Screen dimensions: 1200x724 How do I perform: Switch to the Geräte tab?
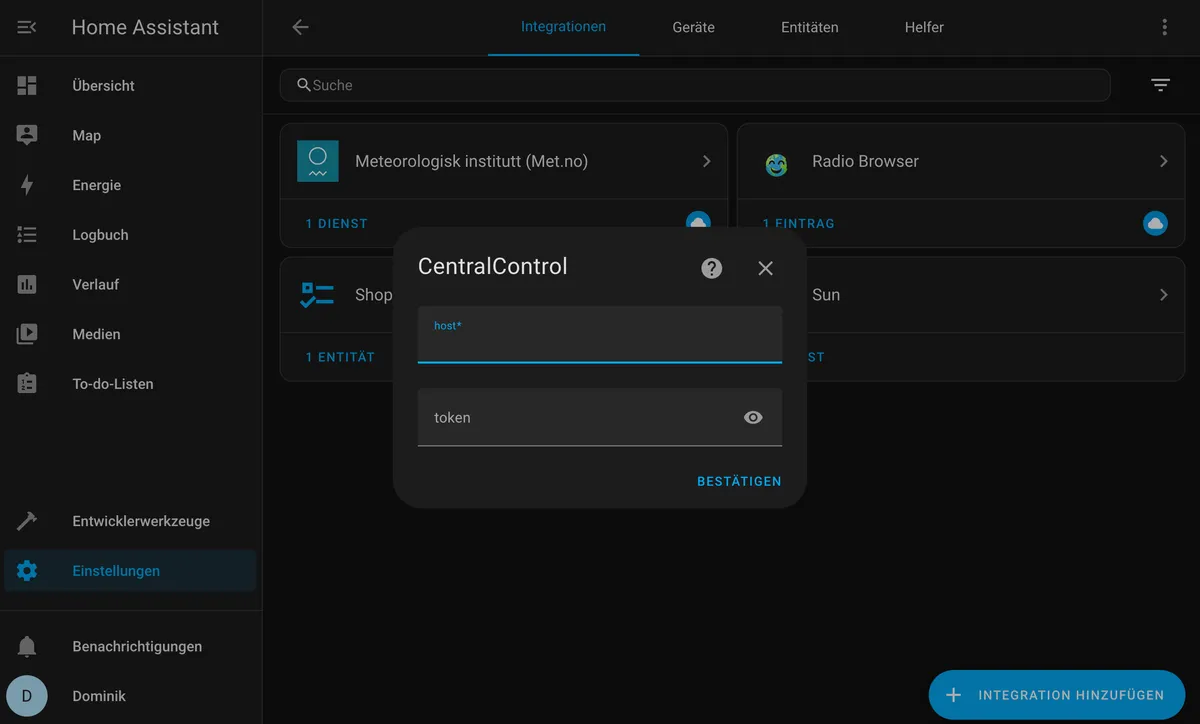pos(693,27)
